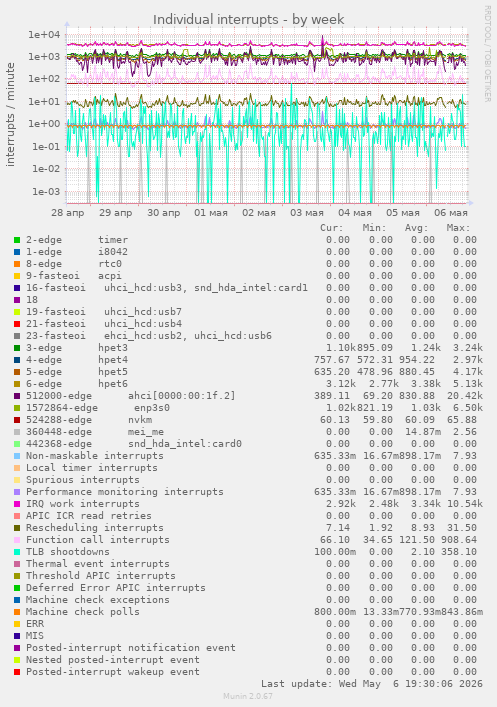
Task: Click the magenta swatch beside IRQ work interrupts
Action: 17,504
